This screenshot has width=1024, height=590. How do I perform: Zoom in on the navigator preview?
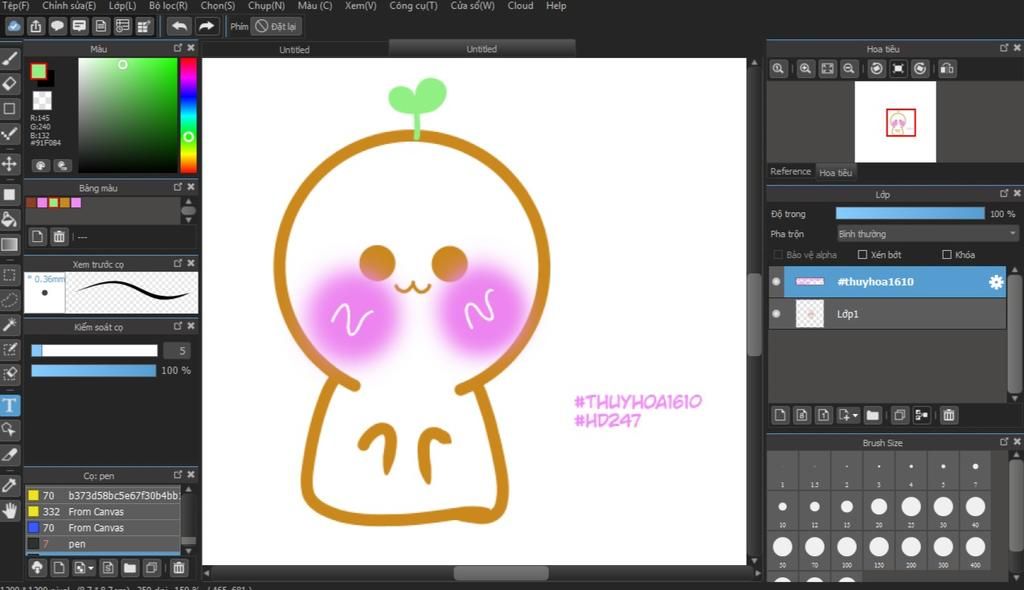tap(805, 69)
